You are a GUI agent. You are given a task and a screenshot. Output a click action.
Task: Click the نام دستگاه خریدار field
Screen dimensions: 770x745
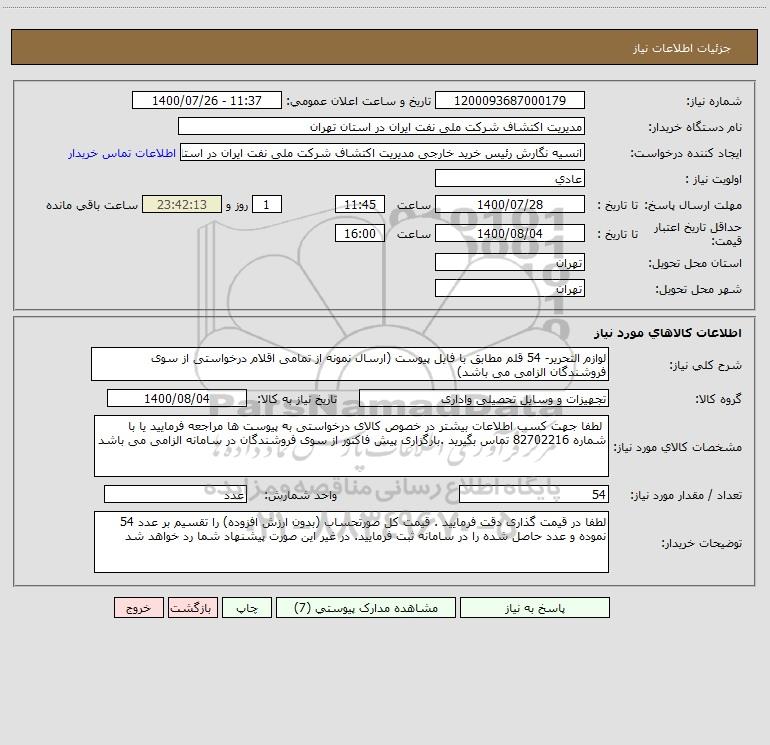(x=381, y=126)
